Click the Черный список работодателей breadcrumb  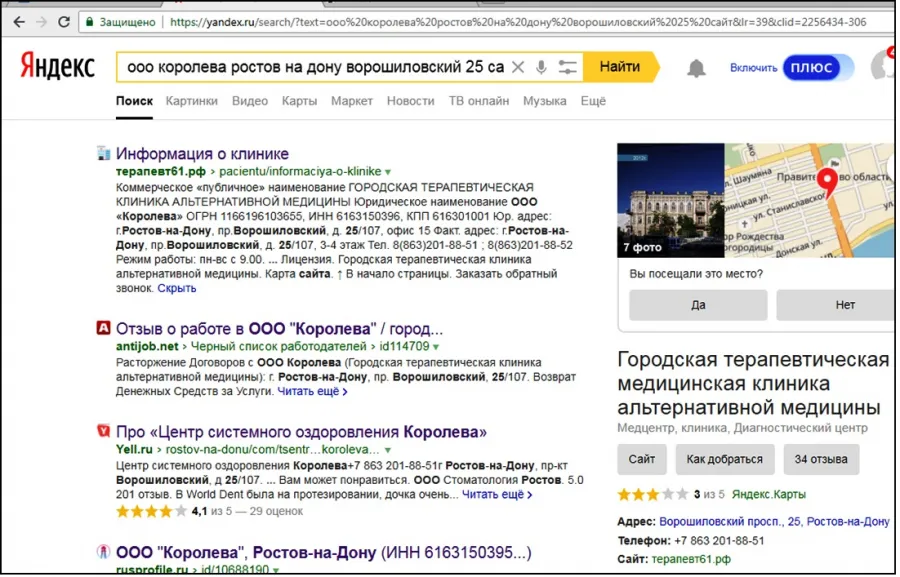click(278, 346)
